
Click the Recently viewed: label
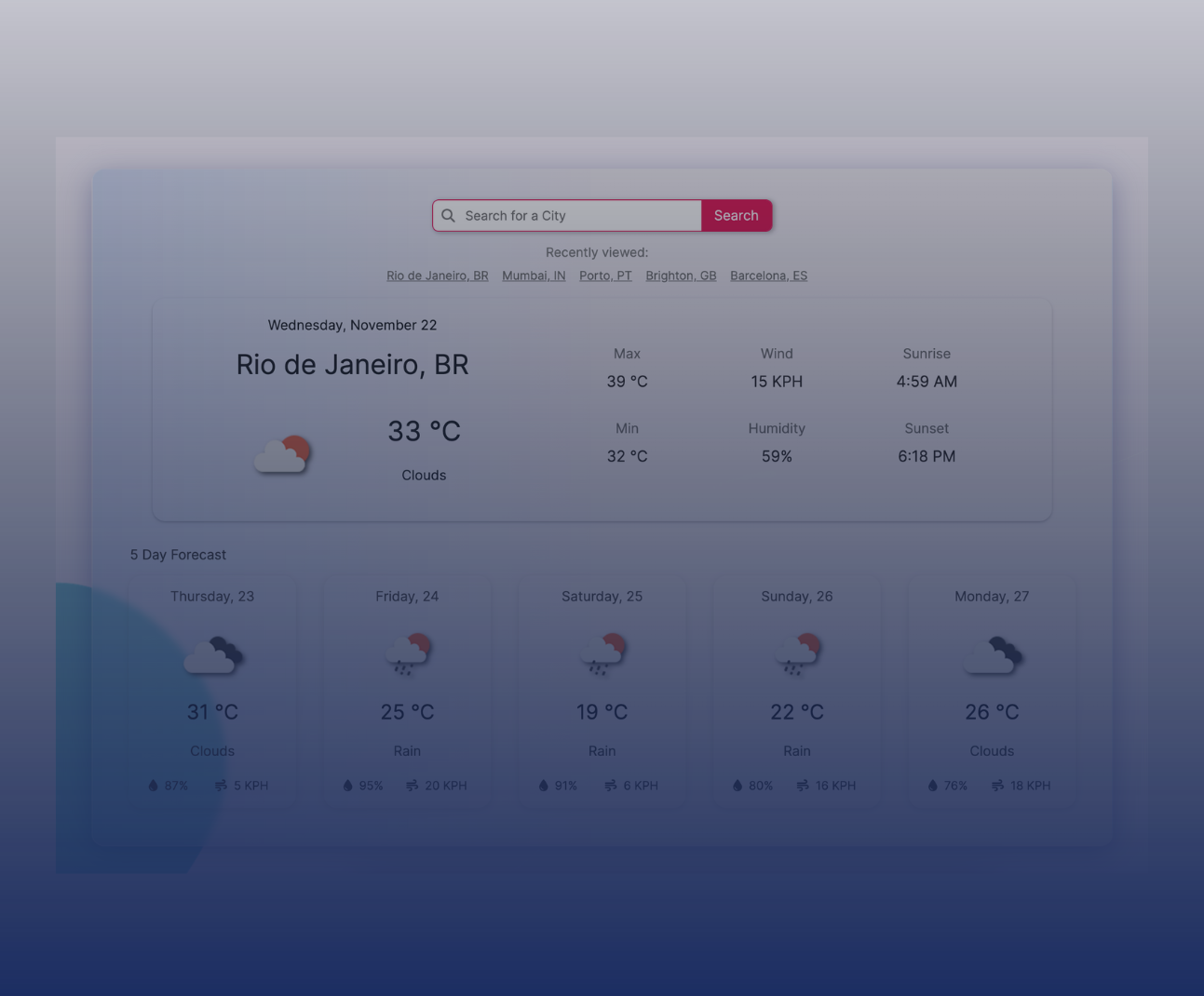(x=597, y=252)
